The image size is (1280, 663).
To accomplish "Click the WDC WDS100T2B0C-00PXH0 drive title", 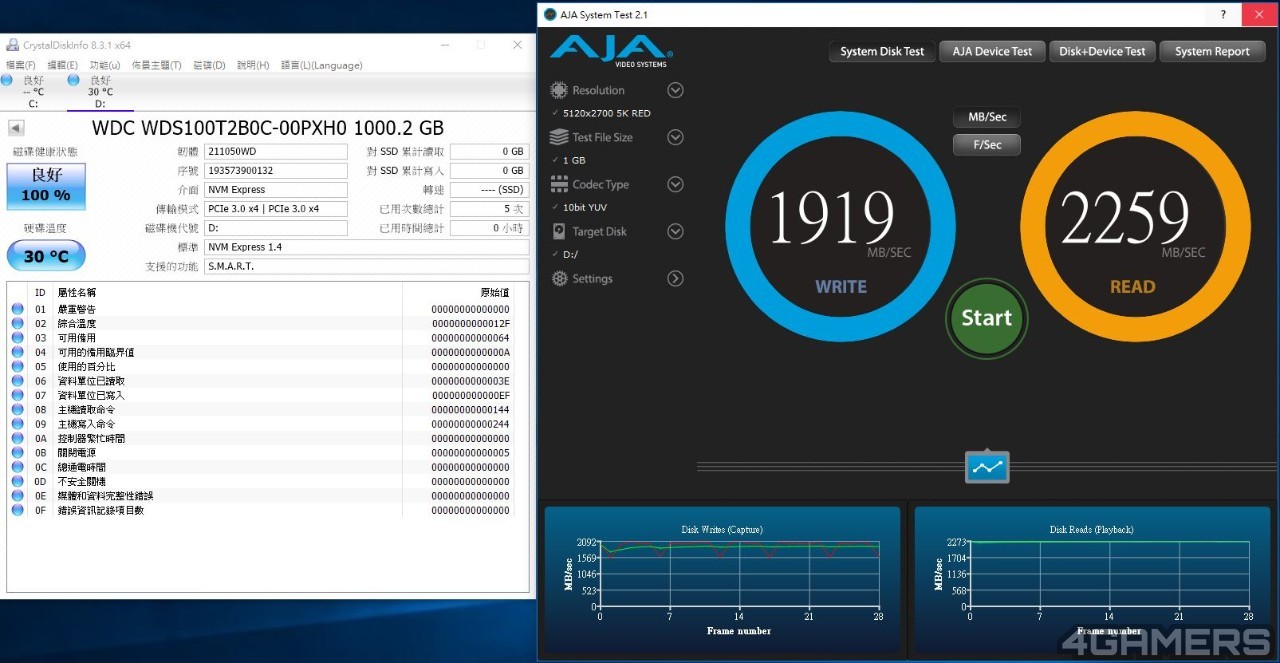I will [x=268, y=128].
